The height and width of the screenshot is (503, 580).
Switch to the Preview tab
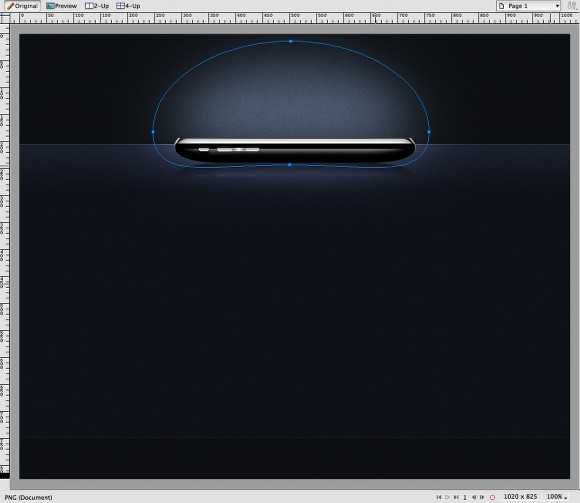coord(61,6)
